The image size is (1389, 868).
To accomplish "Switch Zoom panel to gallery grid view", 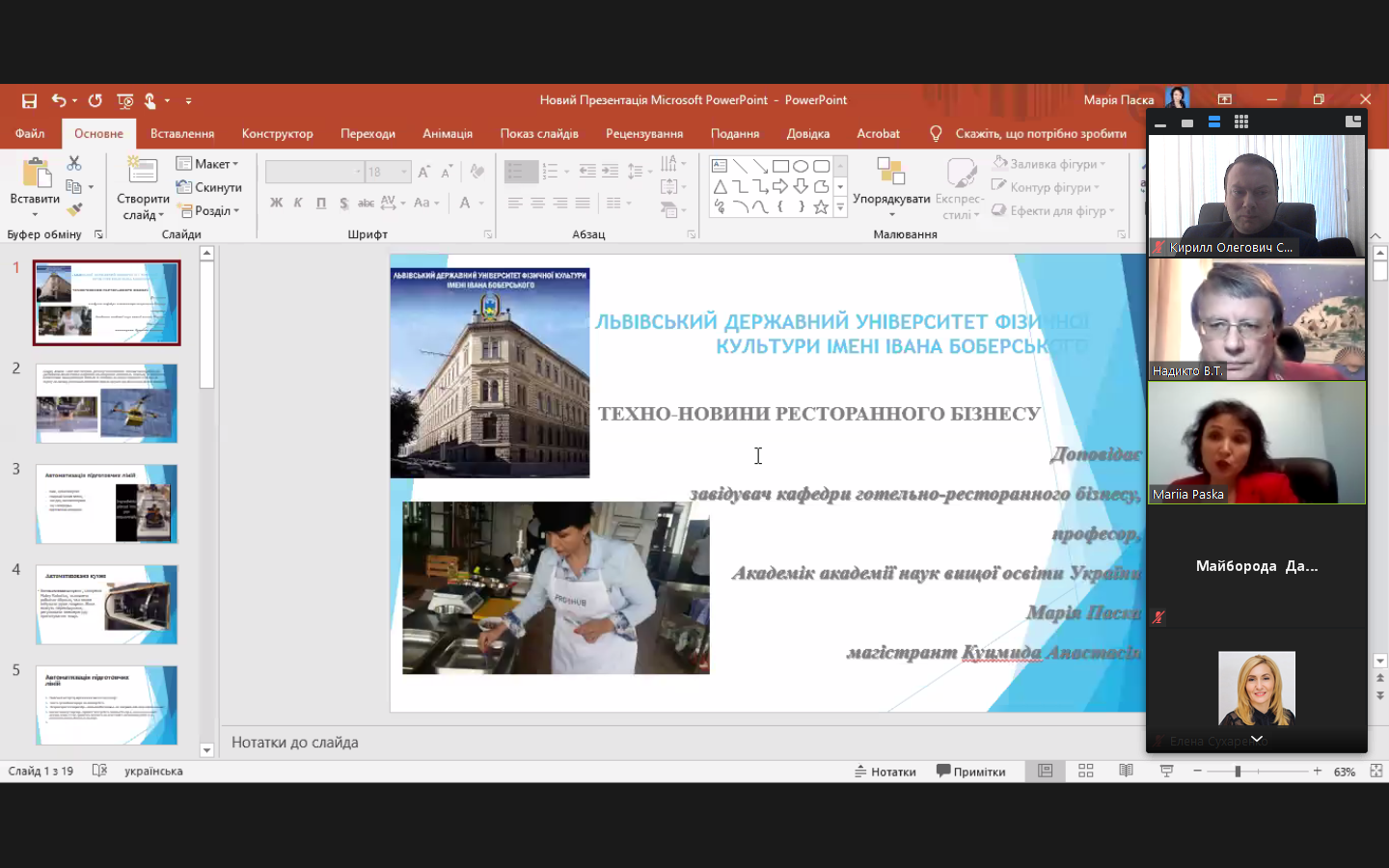I will pyautogui.click(x=1241, y=122).
